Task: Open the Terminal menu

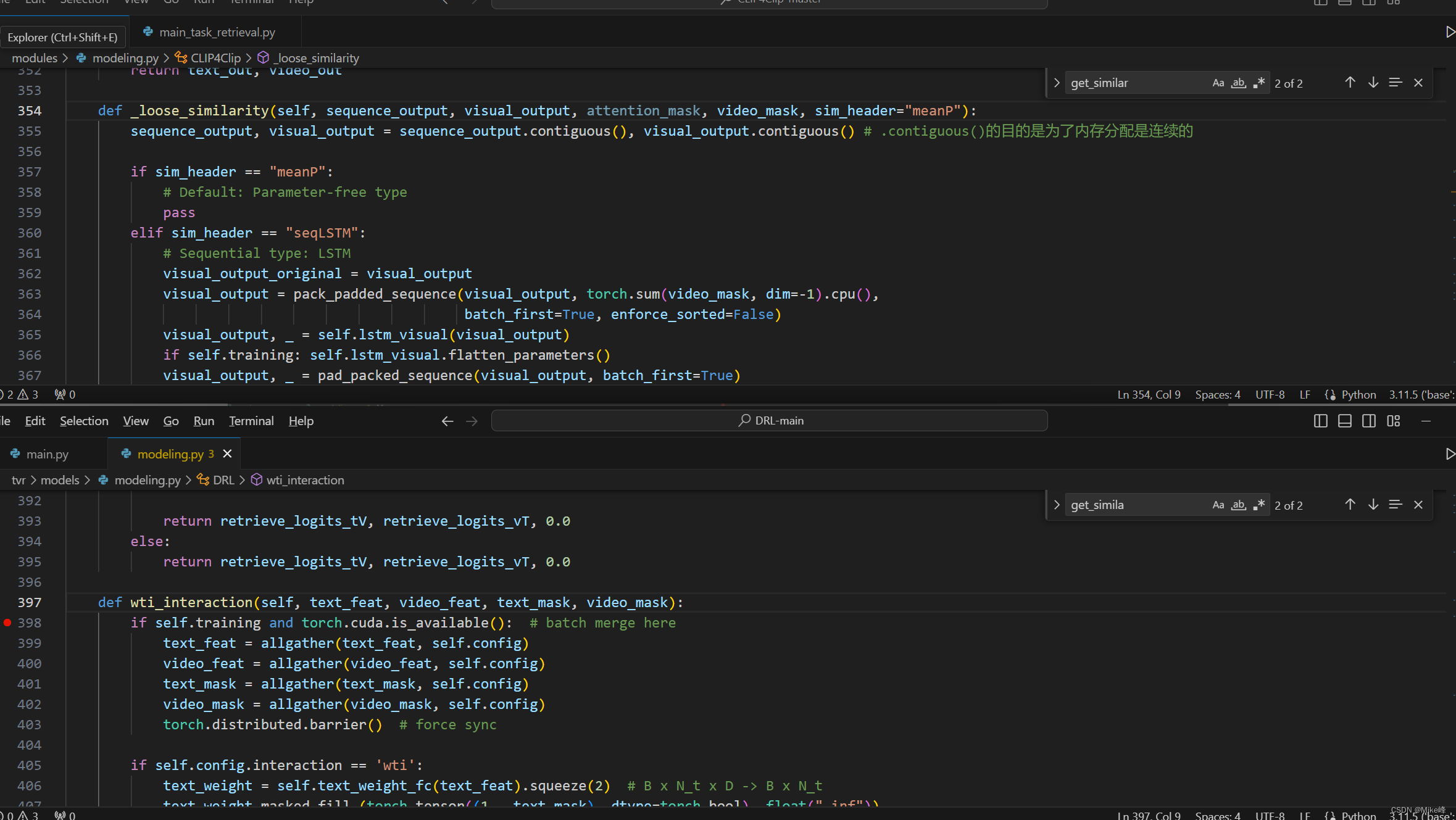Action: [x=251, y=420]
